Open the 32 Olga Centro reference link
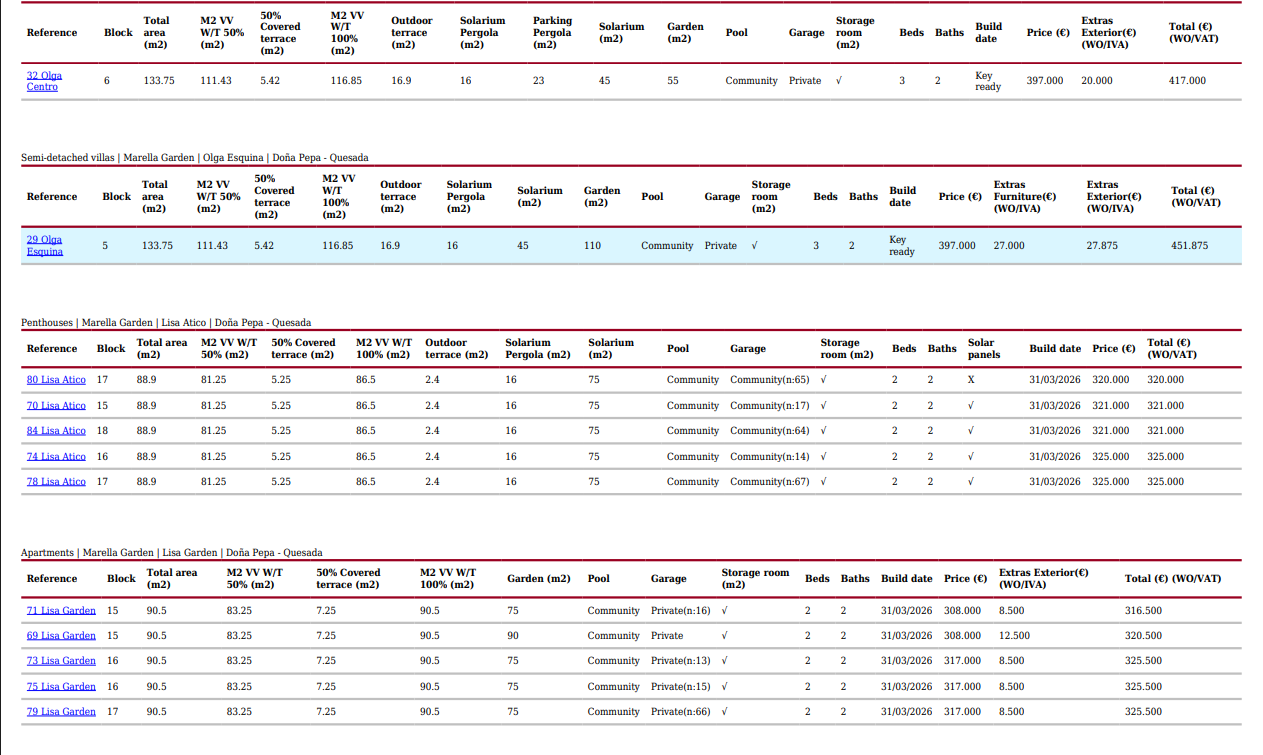This screenshot has width=1263, height=755. pyautogui.click(x=43, y=81)
